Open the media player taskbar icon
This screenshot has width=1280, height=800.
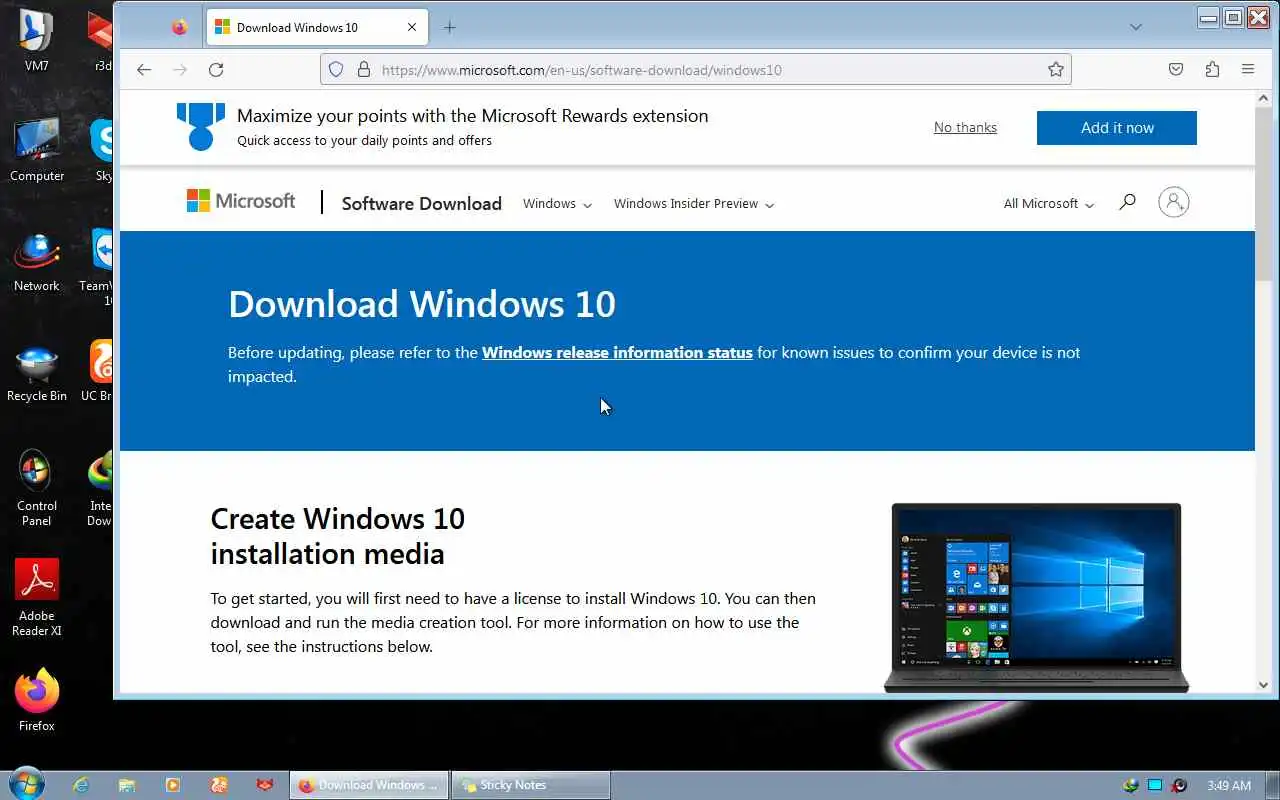[x=173, y=785]
